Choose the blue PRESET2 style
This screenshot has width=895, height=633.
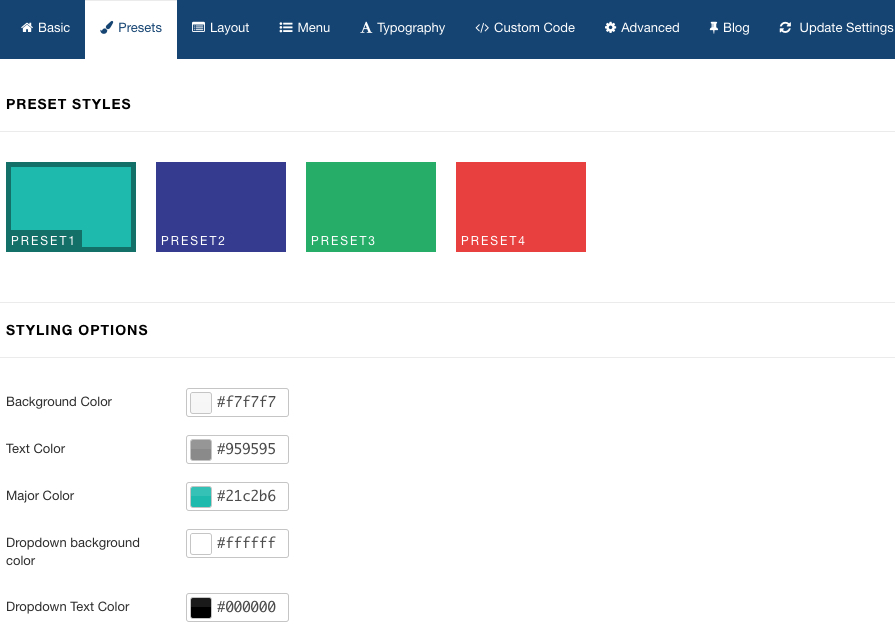(x=221, y=206)
